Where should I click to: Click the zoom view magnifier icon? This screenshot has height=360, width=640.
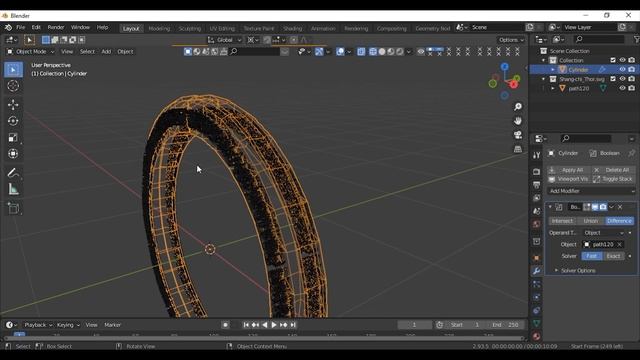pyautogui.click(x=518, y=107)
